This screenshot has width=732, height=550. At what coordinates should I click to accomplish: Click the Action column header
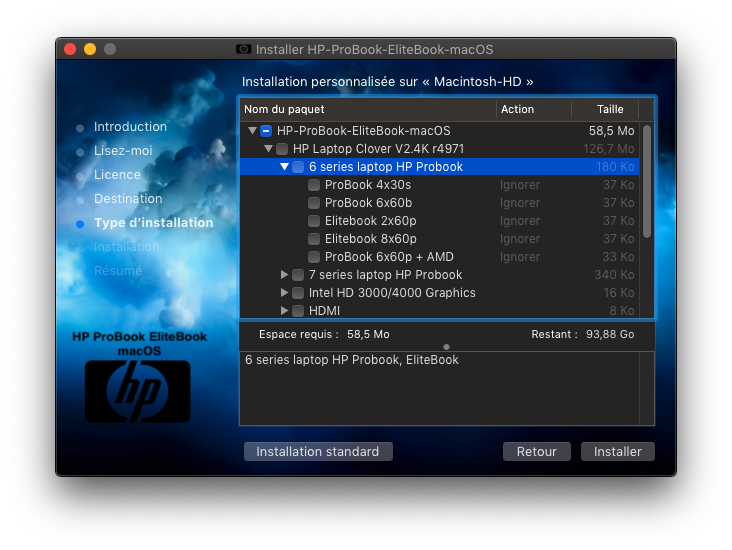pos(534,109)
